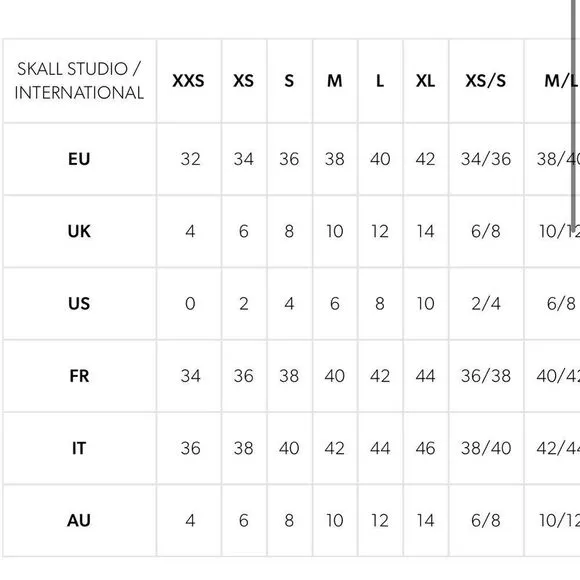580x580 pixels.
Task: Select the EU row label
Action: [x=79, y=159]
